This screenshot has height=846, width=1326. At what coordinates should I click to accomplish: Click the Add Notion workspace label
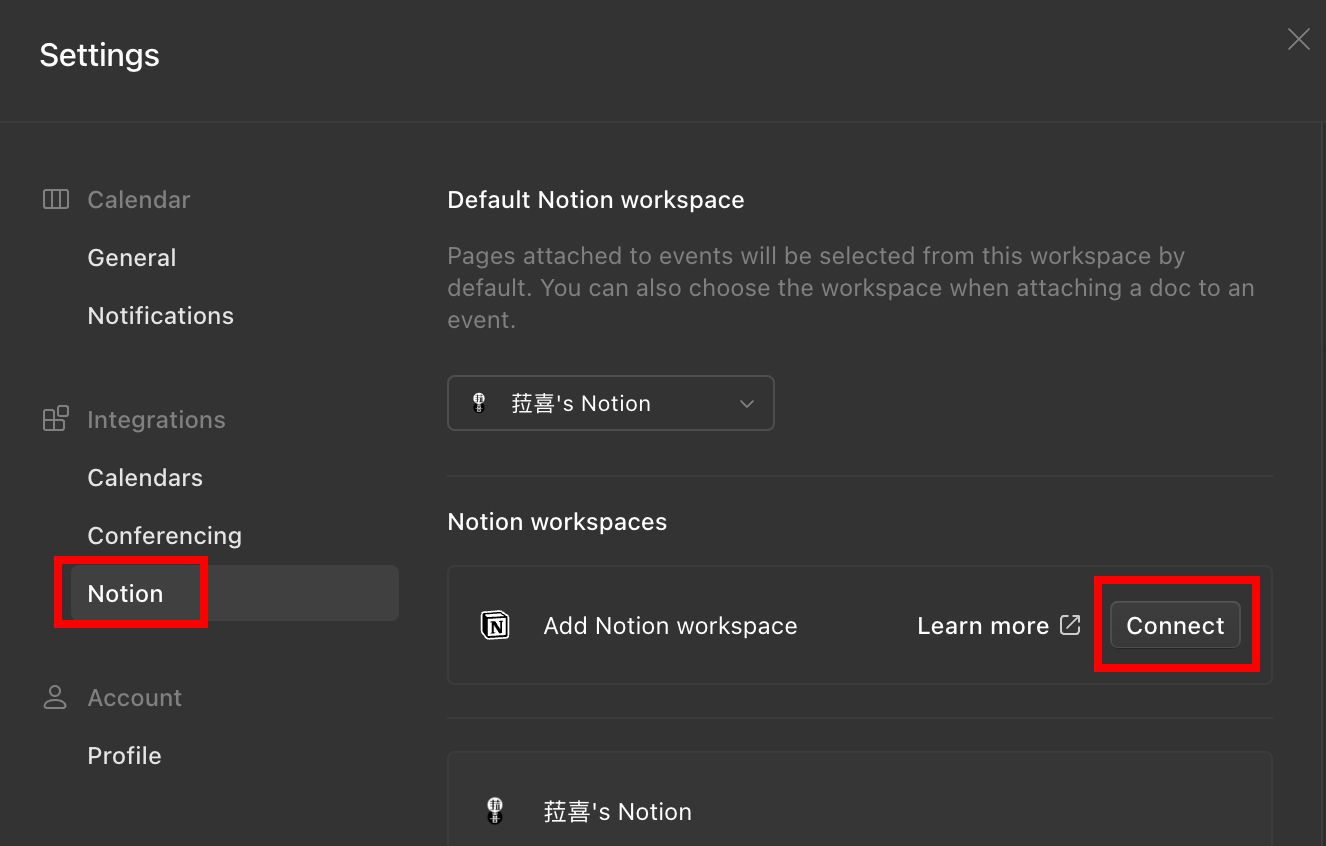click(670, 626)
